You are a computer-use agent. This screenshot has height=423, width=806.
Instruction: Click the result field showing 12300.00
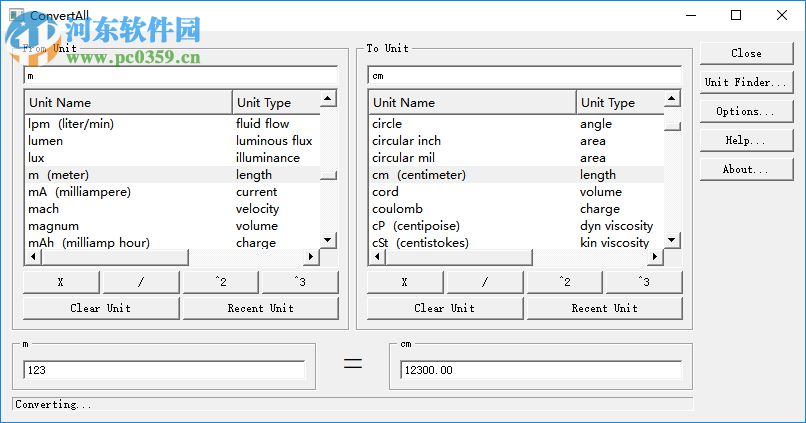point(541,370)
